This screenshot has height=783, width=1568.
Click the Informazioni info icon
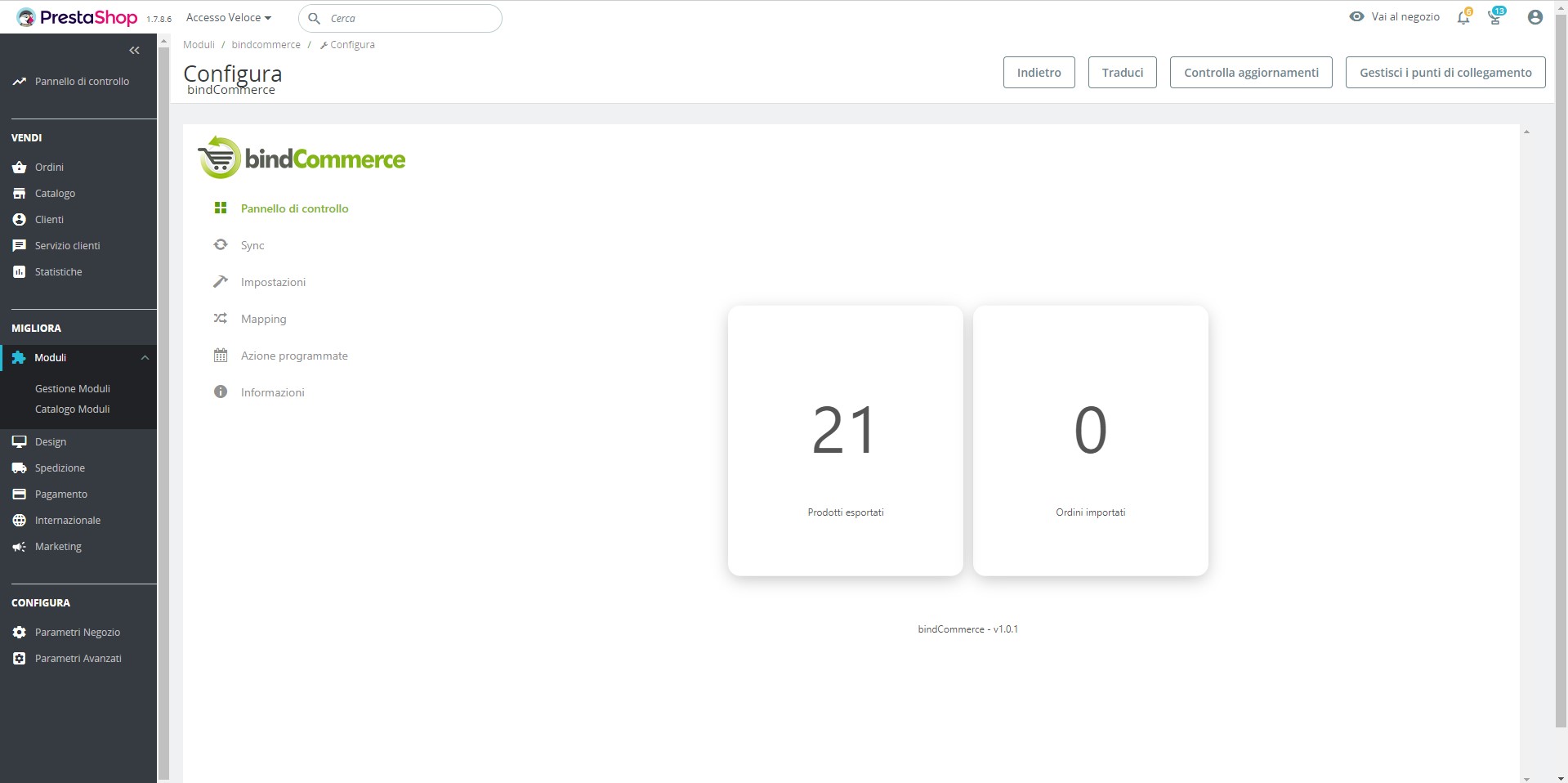[221, 391]
